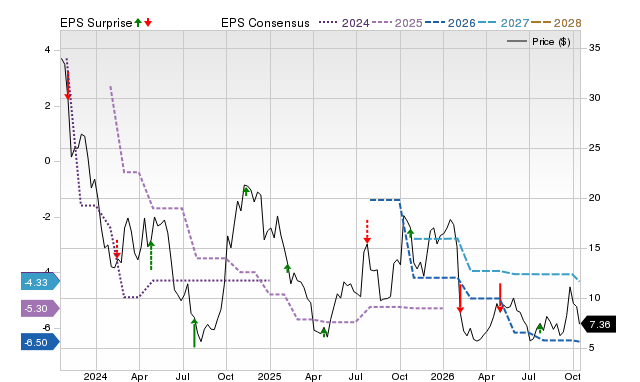
Task: Click the red dashed surprise arrow after July 2025
Action: [x=367, y=231]
